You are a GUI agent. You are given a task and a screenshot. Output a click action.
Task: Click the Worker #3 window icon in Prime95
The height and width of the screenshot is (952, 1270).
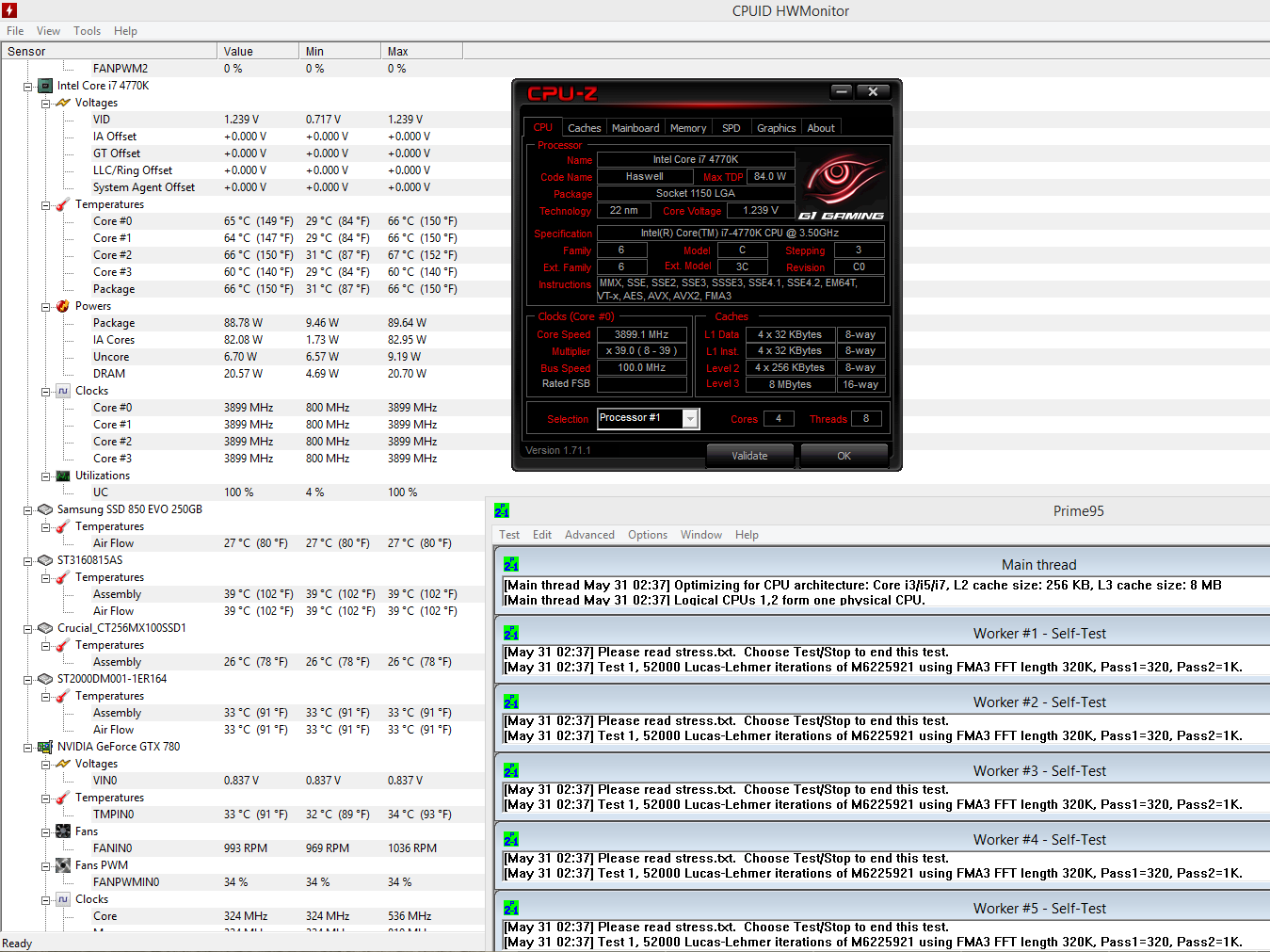(511, 771)
